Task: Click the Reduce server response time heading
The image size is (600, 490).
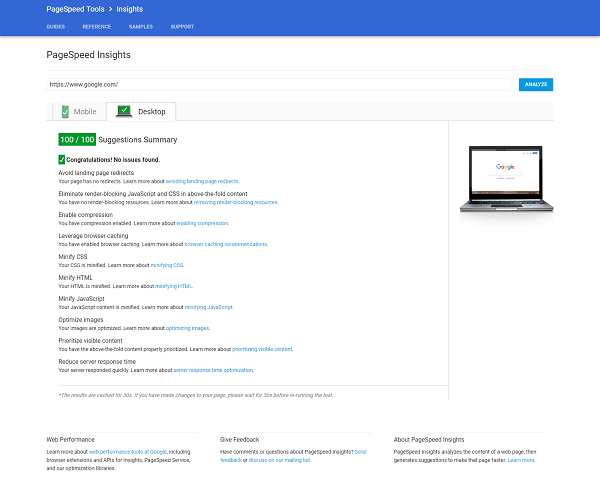Action: tap(97, 362)
